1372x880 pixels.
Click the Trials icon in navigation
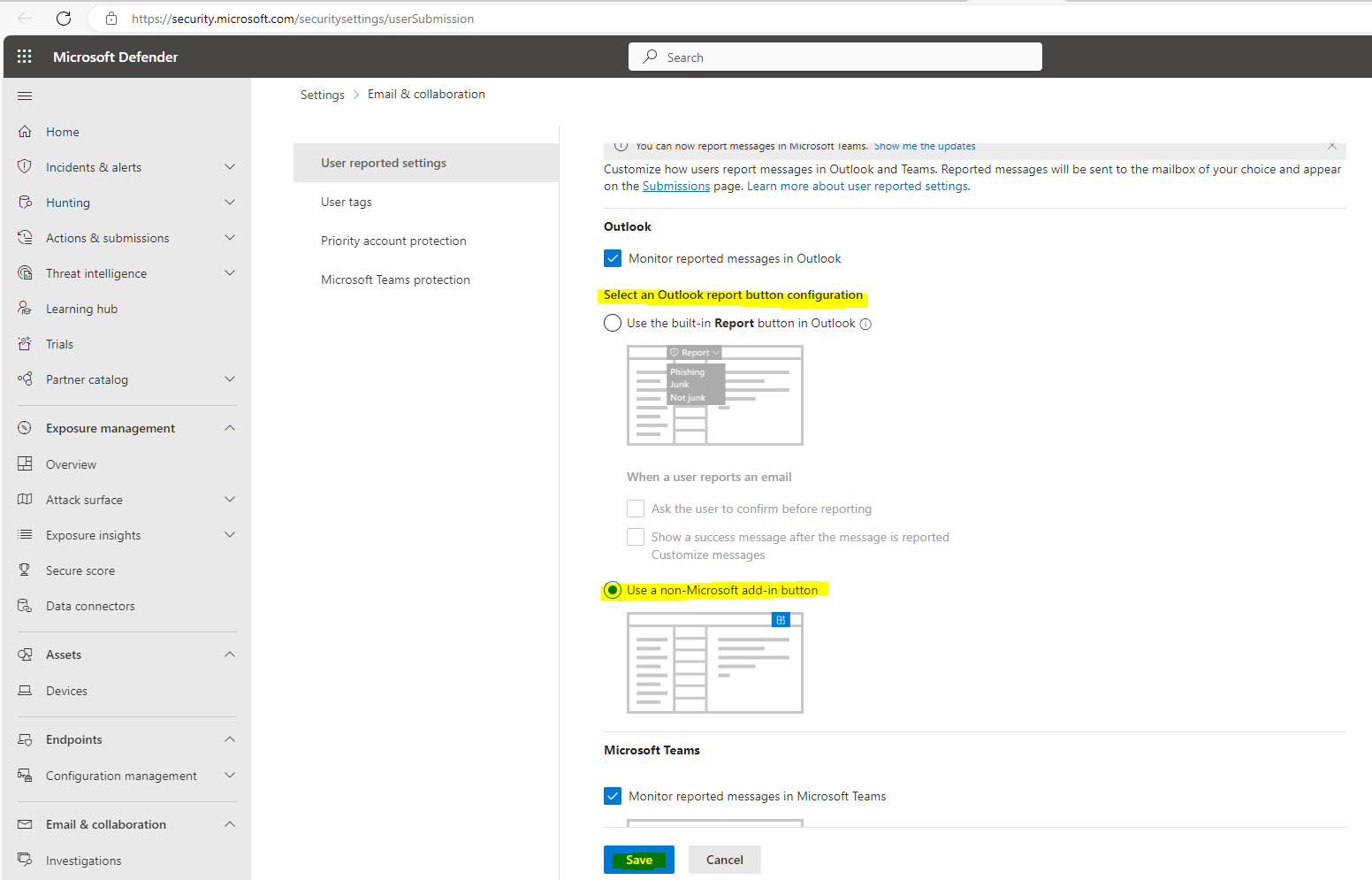[x=26, y=343]
